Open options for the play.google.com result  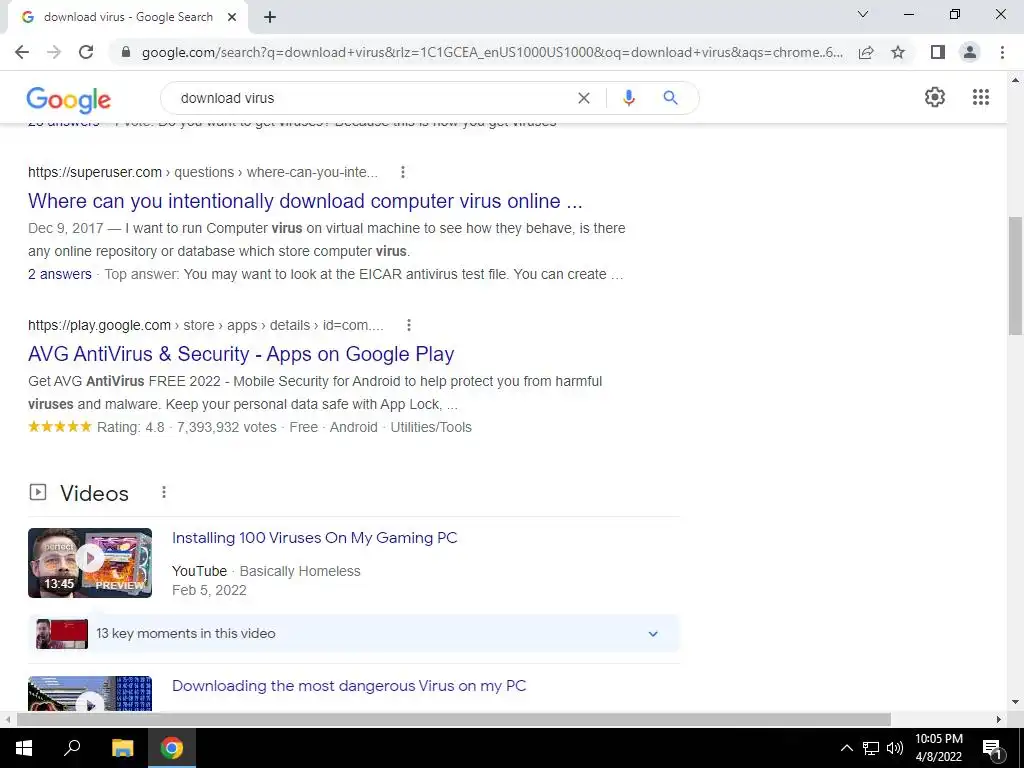tap(409, 325)
